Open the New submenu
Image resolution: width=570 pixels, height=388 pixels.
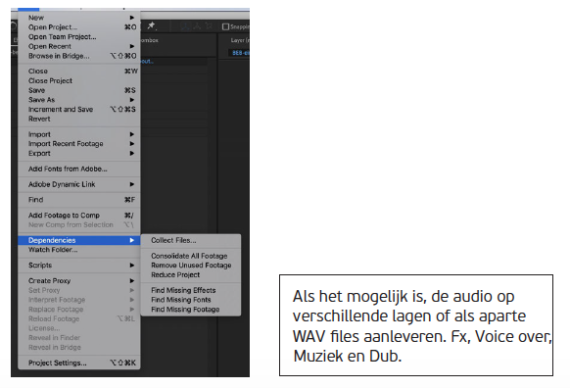tap(79, 17)
